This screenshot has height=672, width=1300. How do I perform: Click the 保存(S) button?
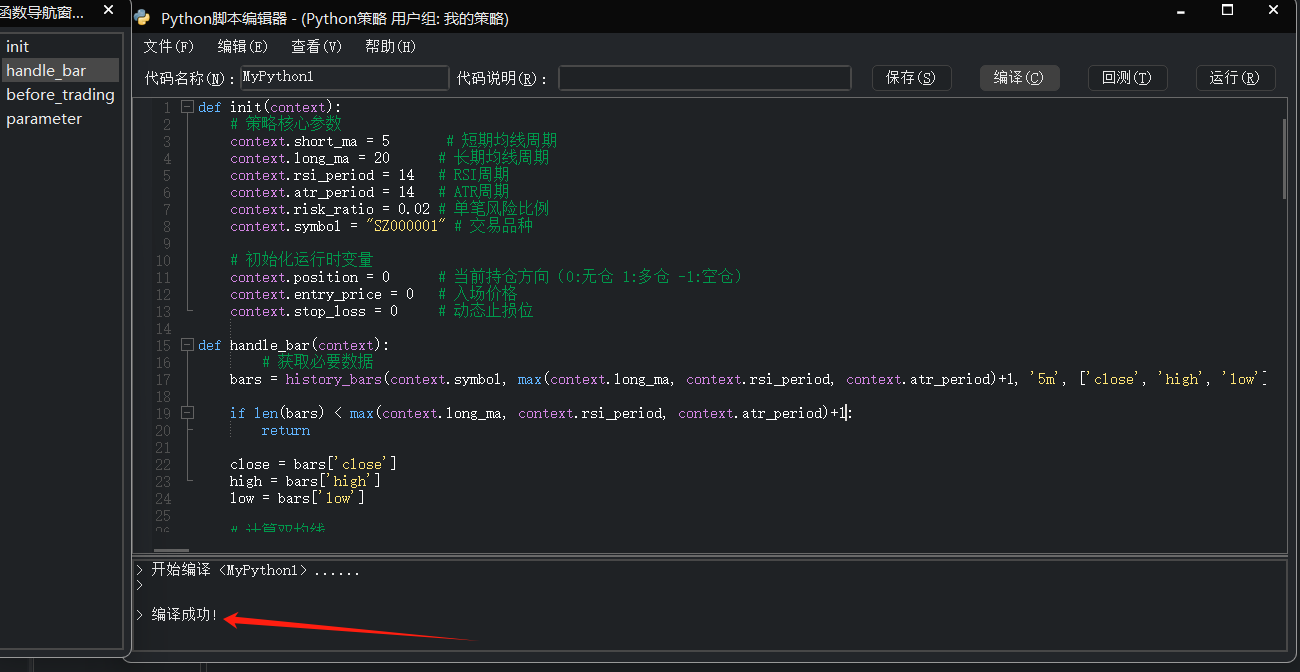pyautogui.click(x=911, y=78)
